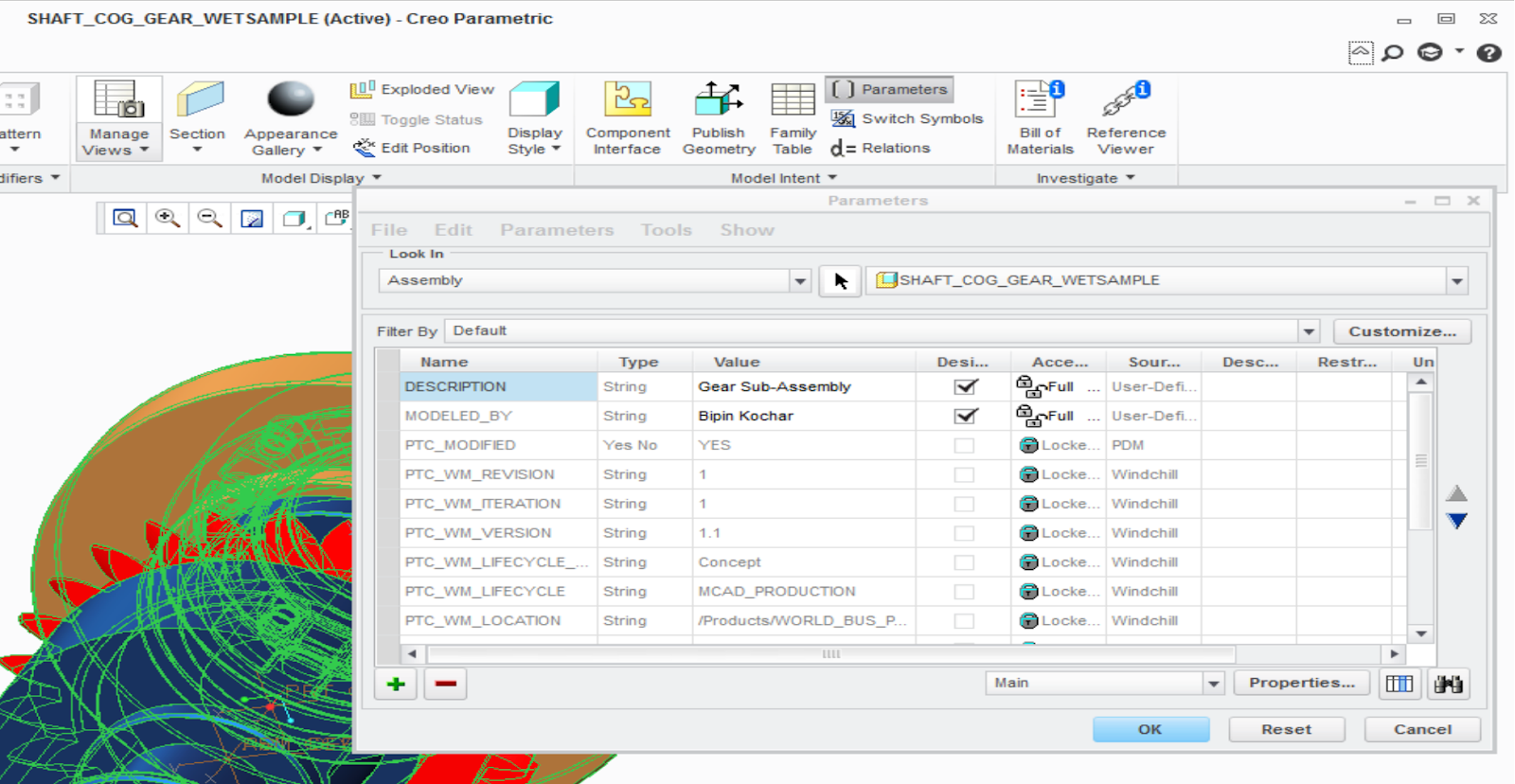Open the Appearance Gallery sphere icon
The image size is (1515, 784).
[x=290, y=100]
